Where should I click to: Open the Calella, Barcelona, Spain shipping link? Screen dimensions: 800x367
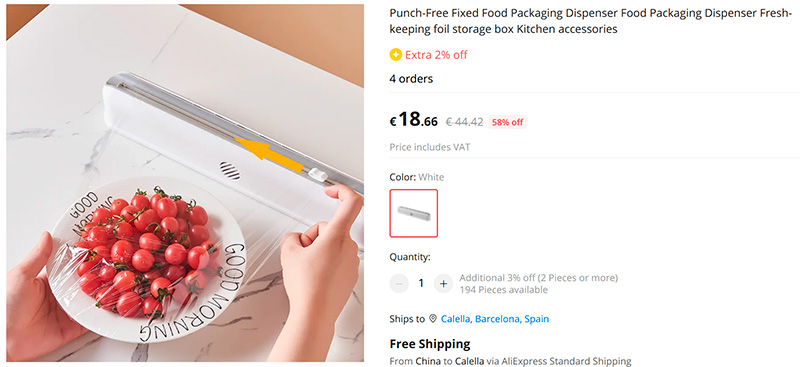[495, 319]
